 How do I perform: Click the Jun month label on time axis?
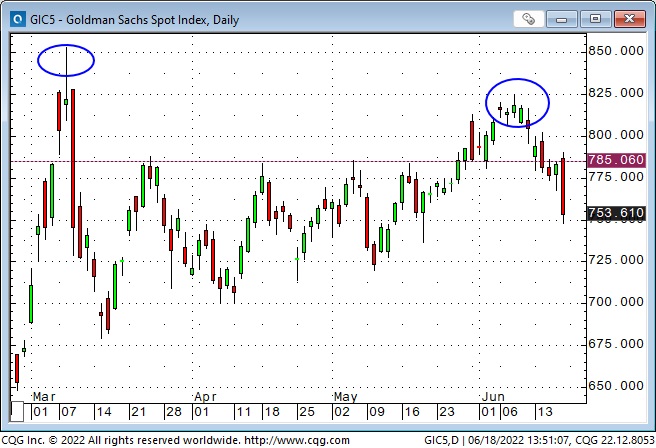tap(493, 397)
